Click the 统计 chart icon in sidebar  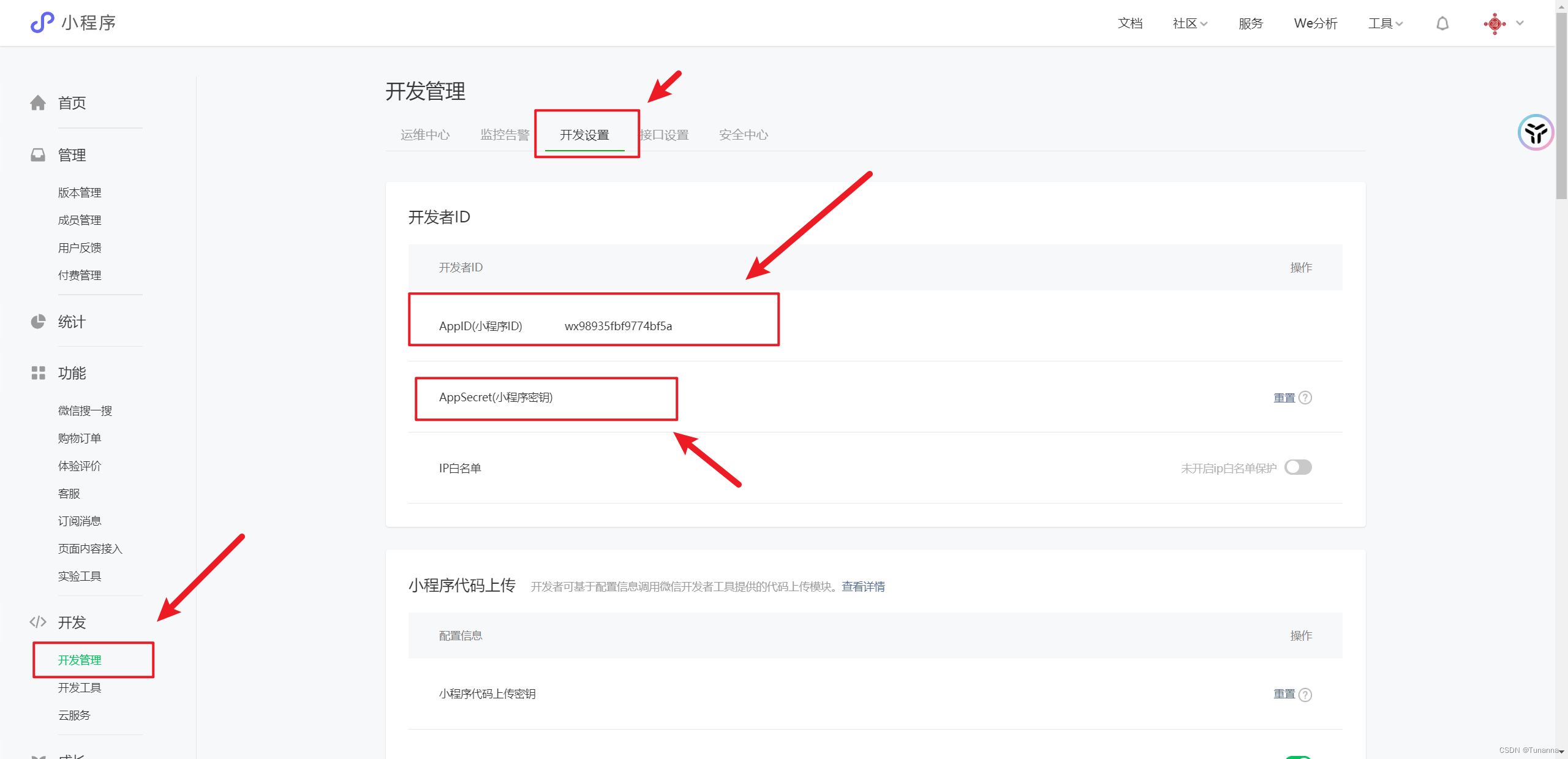(38, 322)
